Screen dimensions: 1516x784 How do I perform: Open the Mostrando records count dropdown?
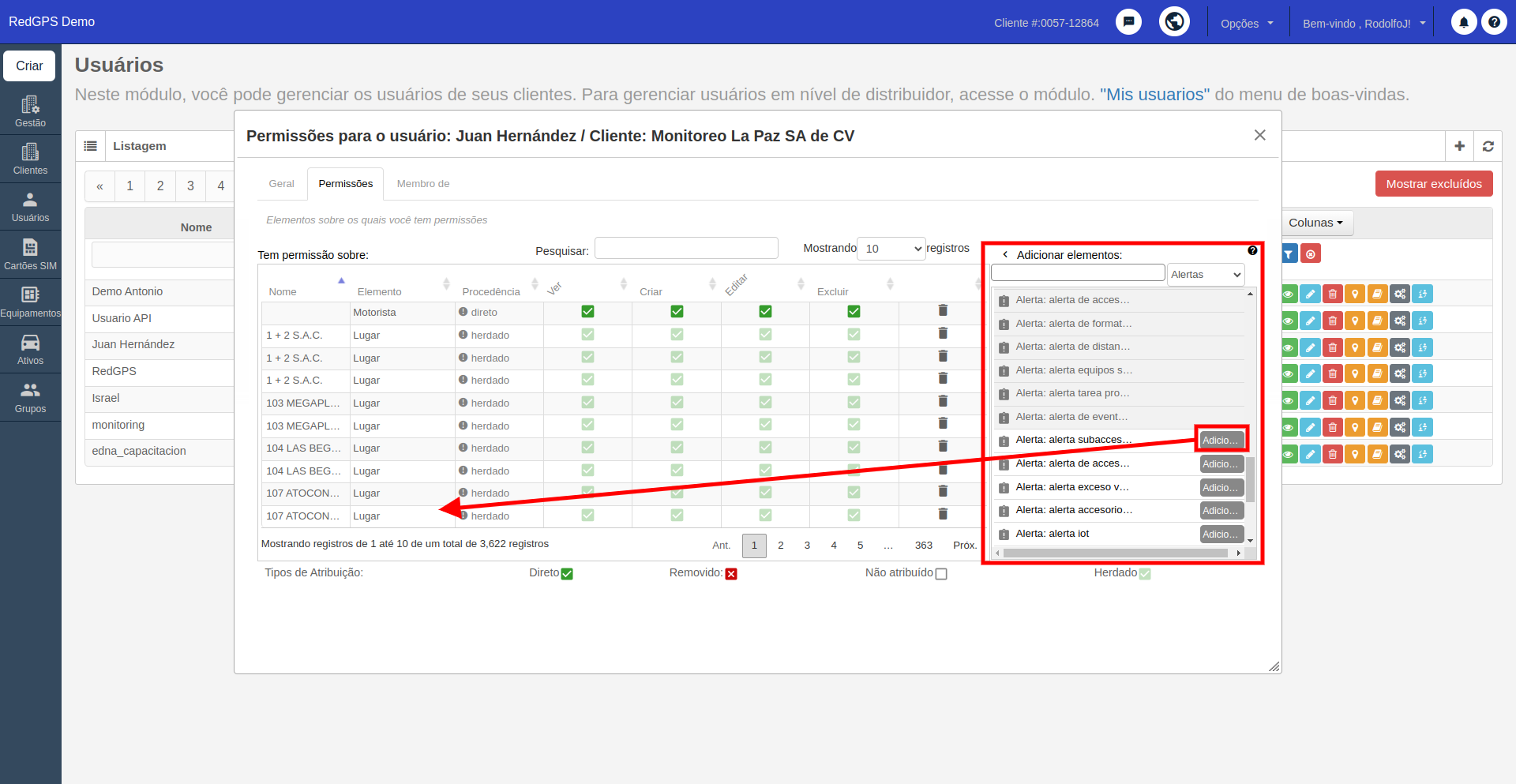pyautogui.click(x=891, y=248)
